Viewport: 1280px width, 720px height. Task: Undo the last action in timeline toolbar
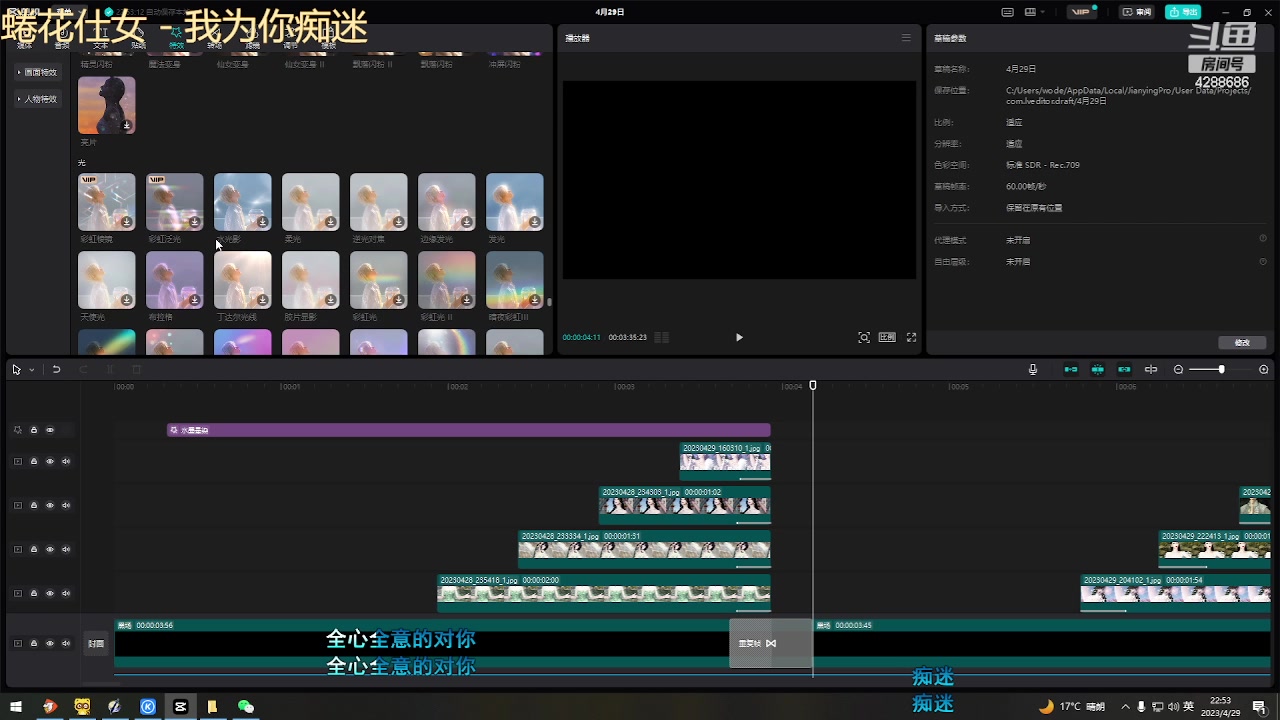pos(56,369)
